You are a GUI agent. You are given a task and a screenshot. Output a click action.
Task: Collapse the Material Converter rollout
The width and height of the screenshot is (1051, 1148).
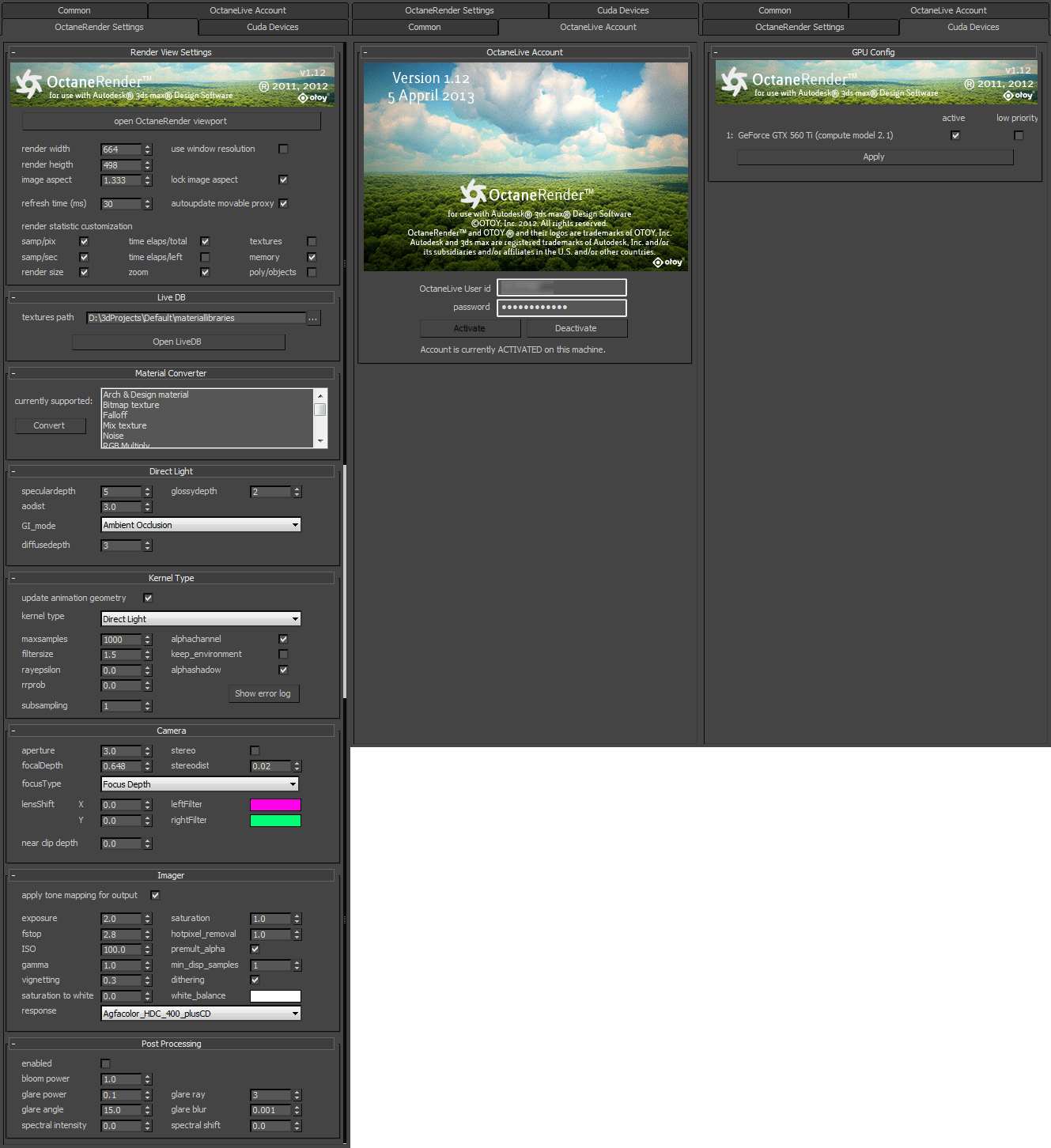coord(171,373)
